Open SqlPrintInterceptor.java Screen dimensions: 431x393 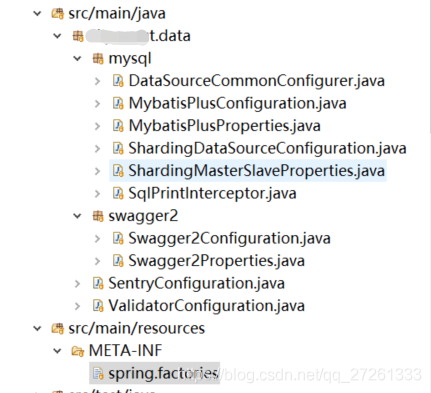coord(212,194)
